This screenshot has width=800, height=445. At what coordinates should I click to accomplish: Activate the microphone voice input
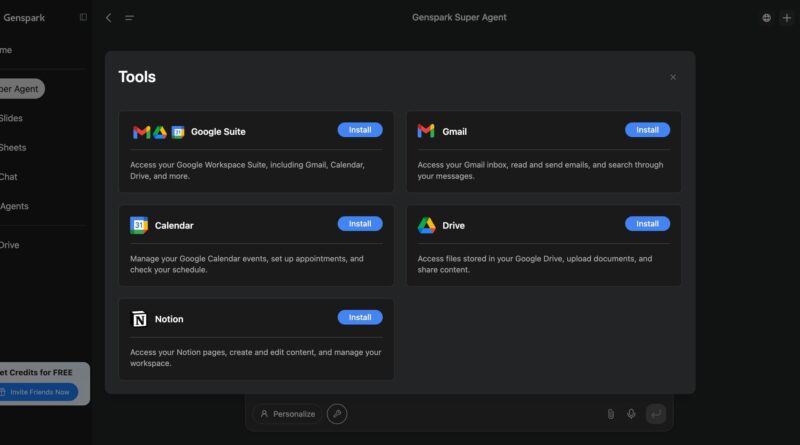tap(631, 414)
